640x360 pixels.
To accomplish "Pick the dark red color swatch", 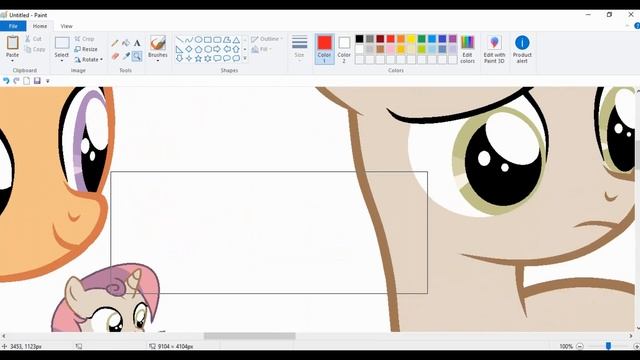I will [x=380, y=39].
